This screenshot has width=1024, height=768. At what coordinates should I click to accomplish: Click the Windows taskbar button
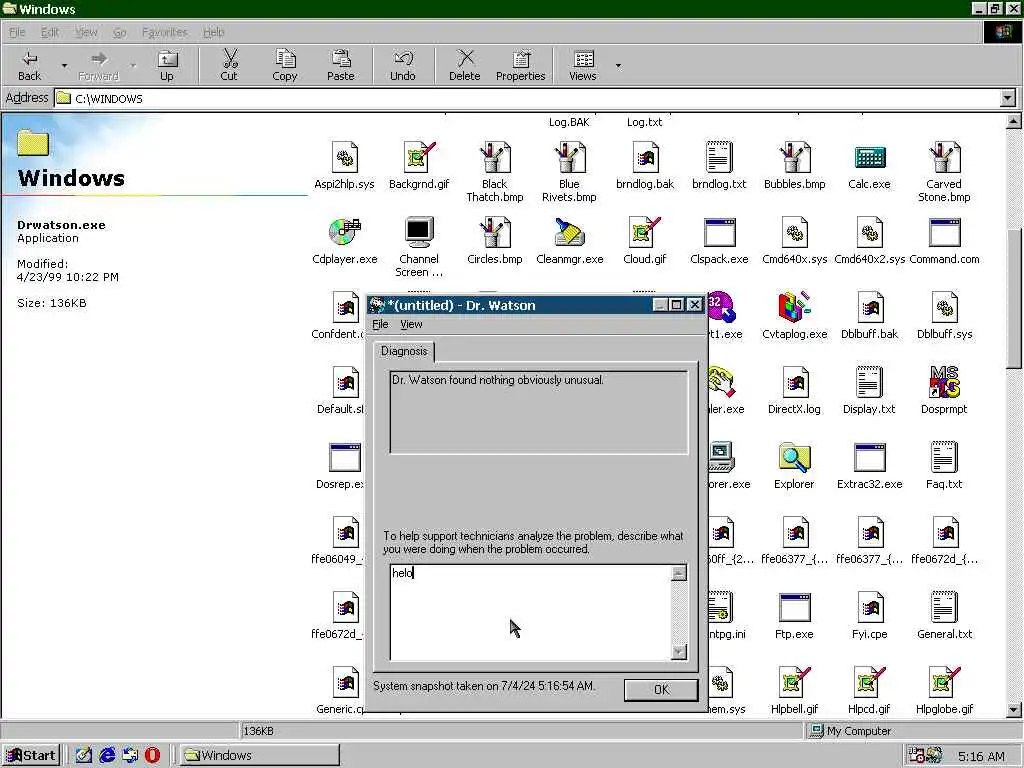click(x=259, y=756)
